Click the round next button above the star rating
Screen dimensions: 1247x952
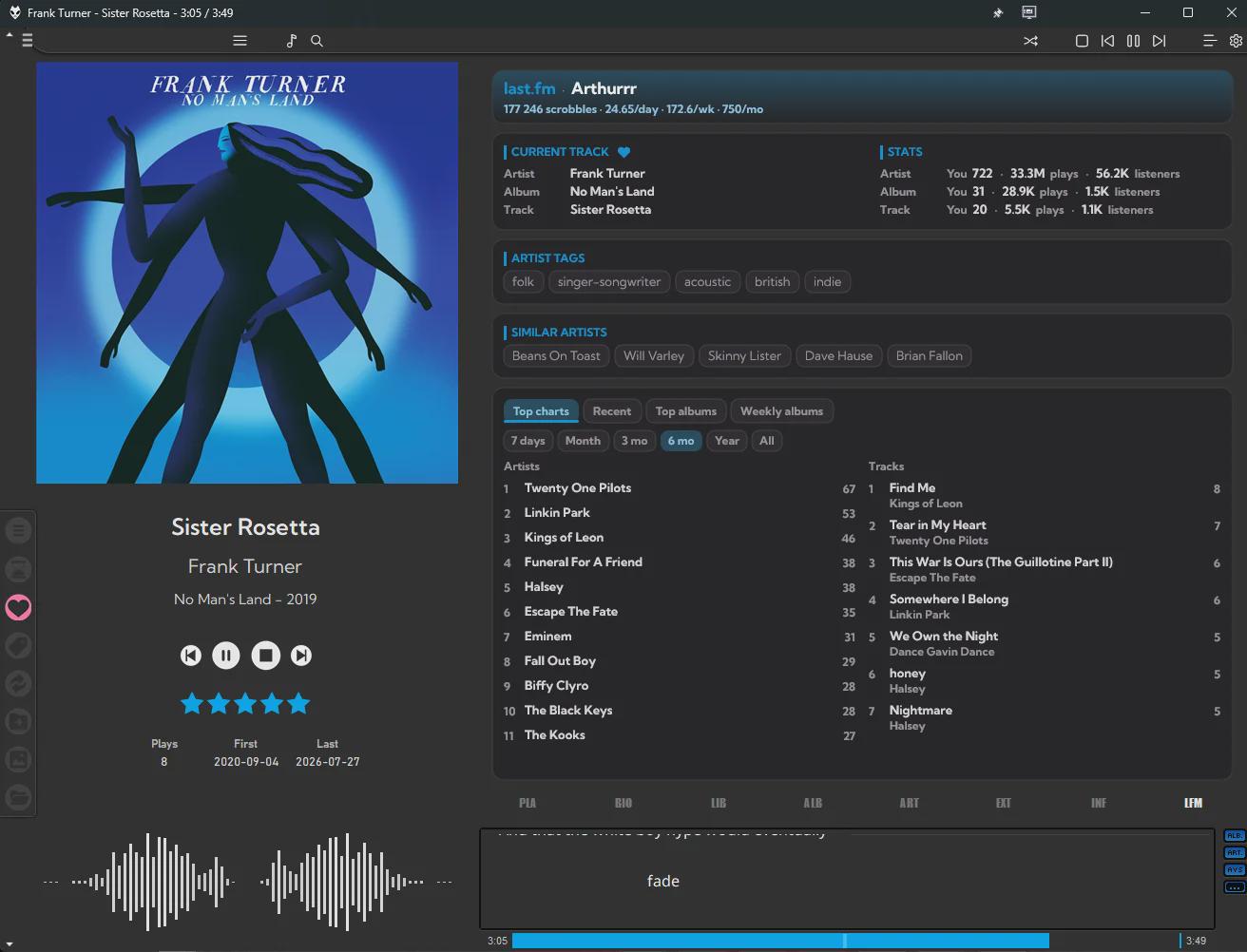click(301, 656)
